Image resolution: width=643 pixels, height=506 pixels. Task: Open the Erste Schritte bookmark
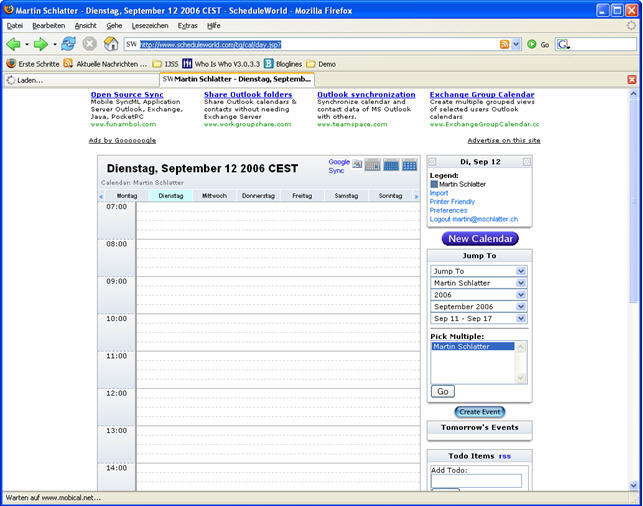coord(33,64)
